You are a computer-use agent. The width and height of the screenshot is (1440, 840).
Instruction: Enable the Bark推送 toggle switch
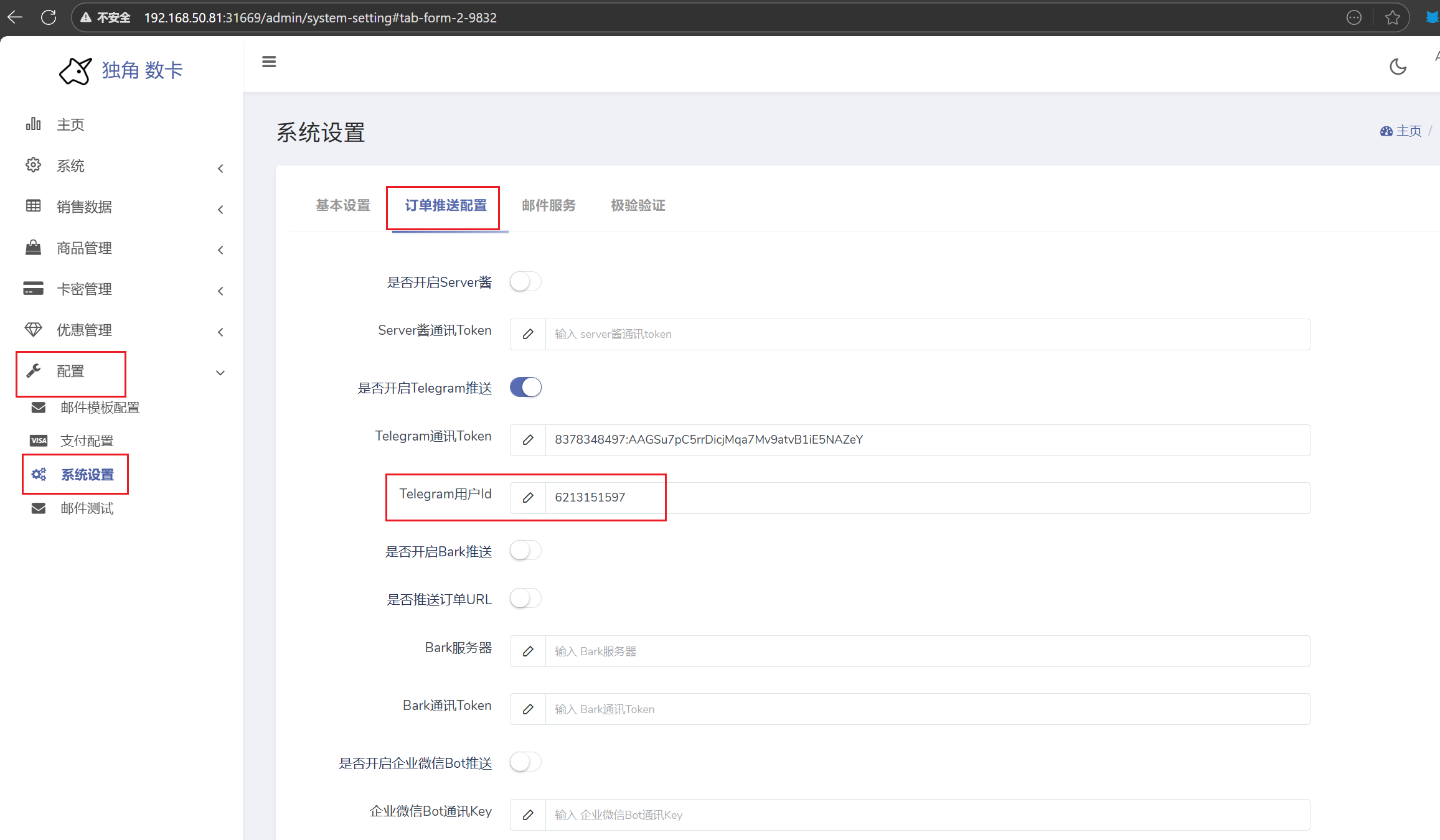coord(525,551)
